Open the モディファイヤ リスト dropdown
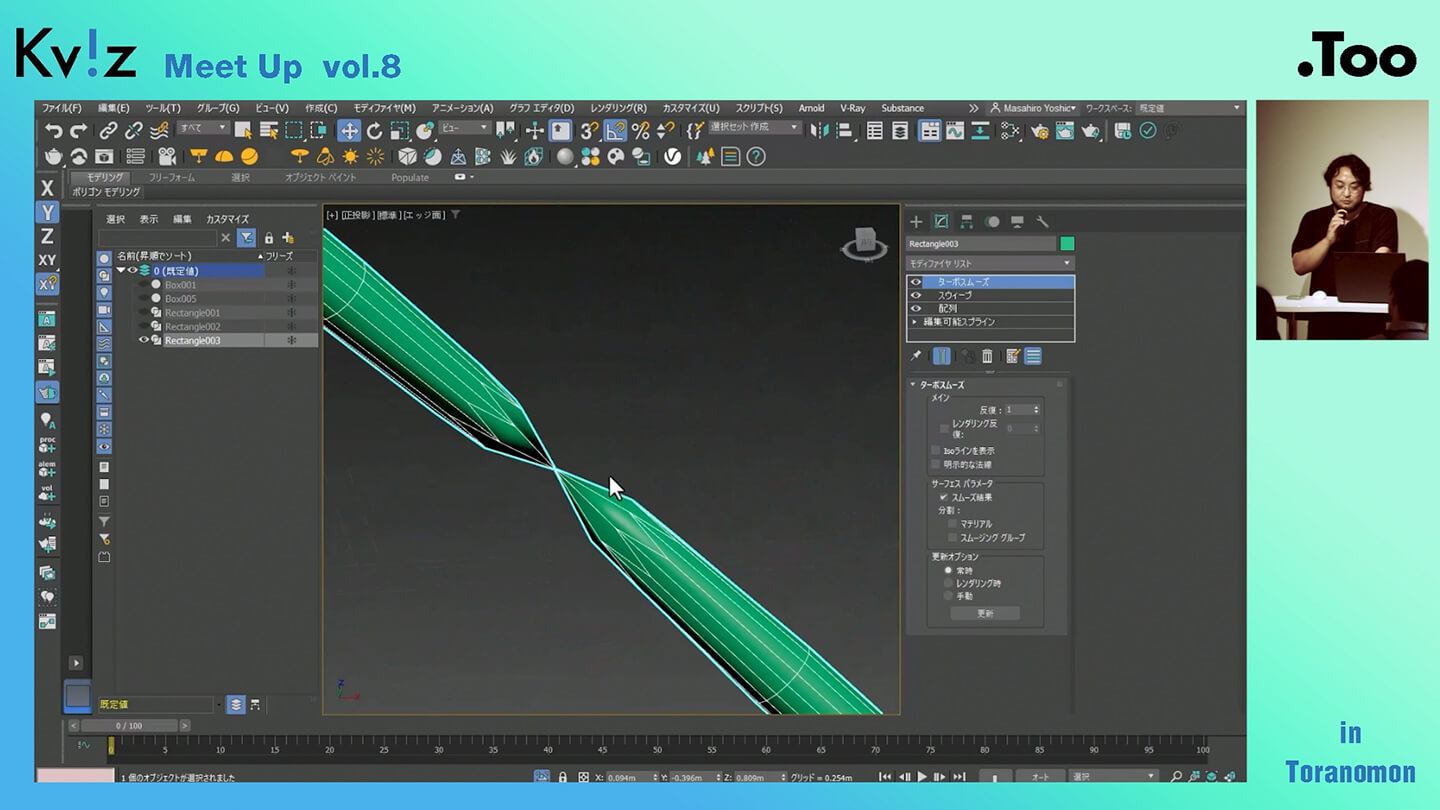The image size is (1440, 810). point(989,263)
